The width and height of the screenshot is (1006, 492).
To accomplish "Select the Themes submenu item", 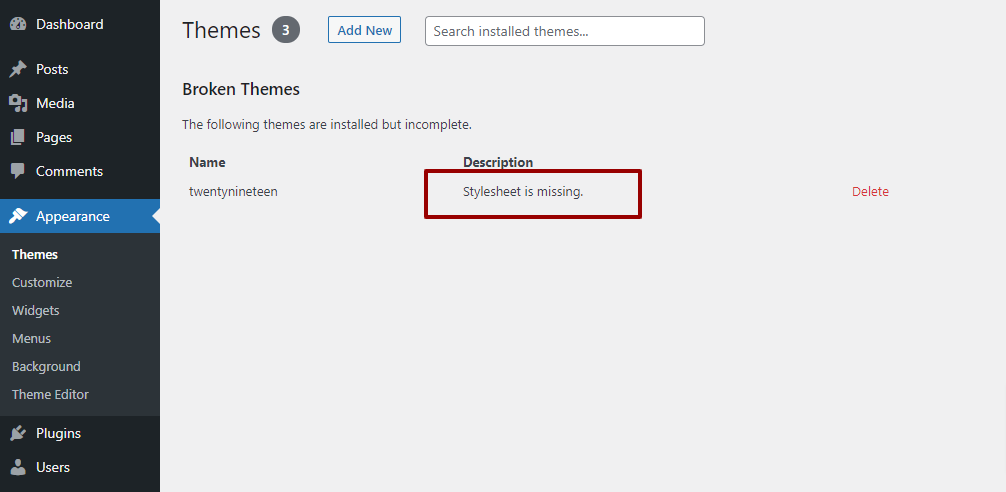I will coord(35,255).
